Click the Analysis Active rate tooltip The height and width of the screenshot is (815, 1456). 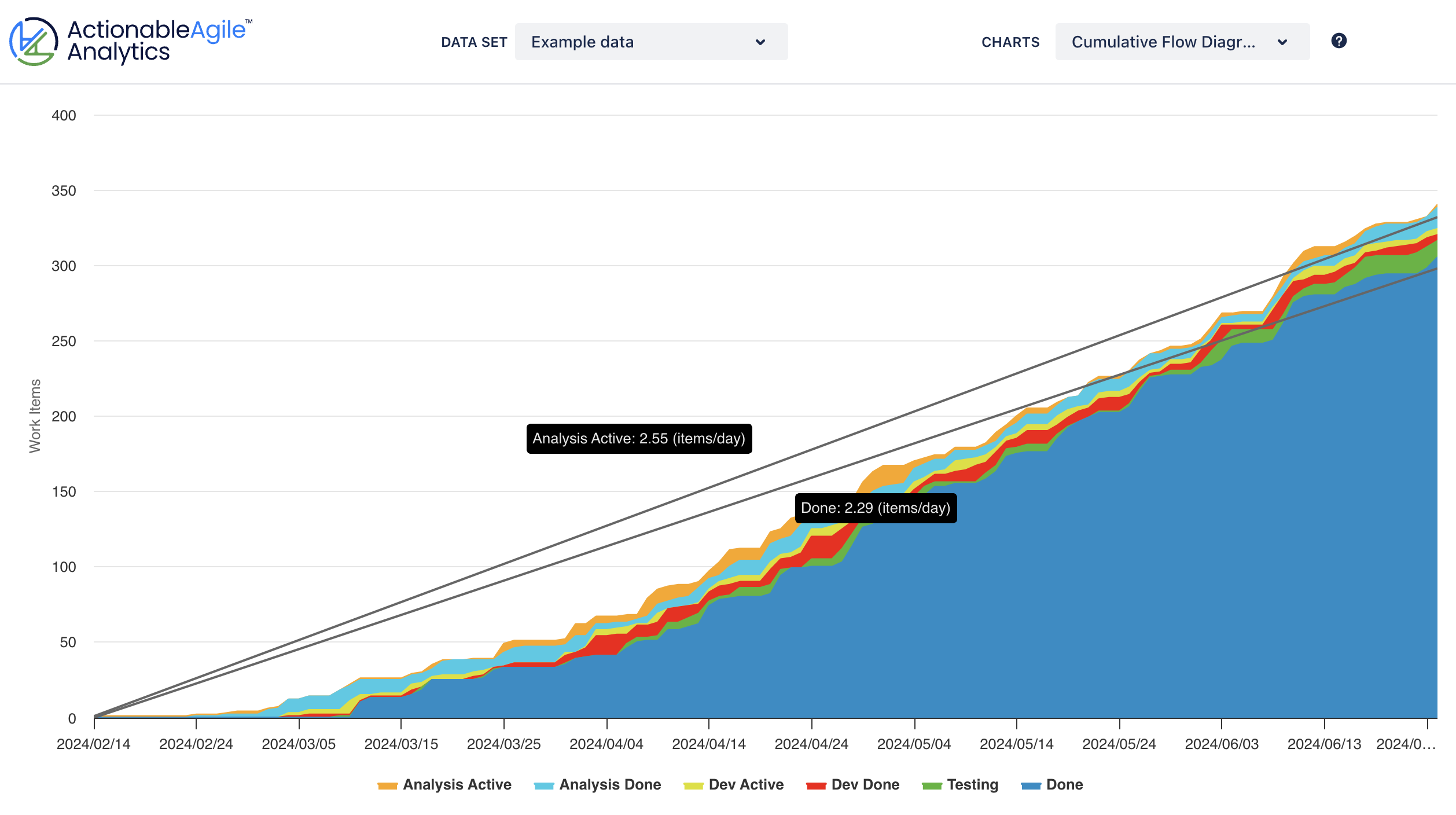(x=639, y=439)
